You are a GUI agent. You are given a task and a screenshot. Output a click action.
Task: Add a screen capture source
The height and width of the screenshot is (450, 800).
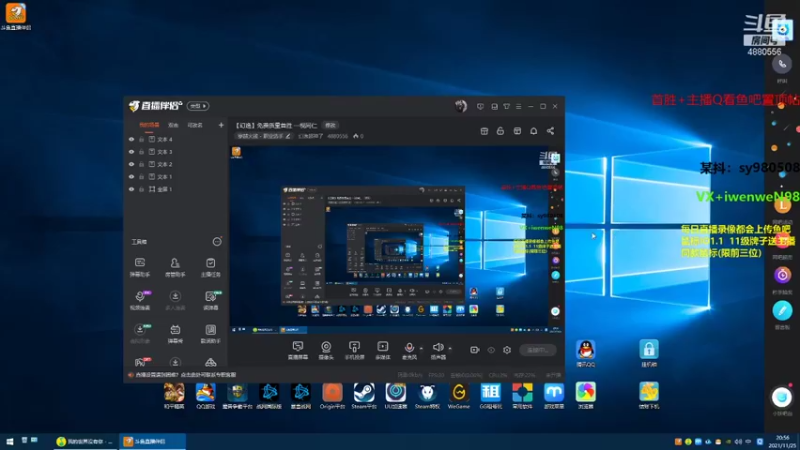click(298, 351)
